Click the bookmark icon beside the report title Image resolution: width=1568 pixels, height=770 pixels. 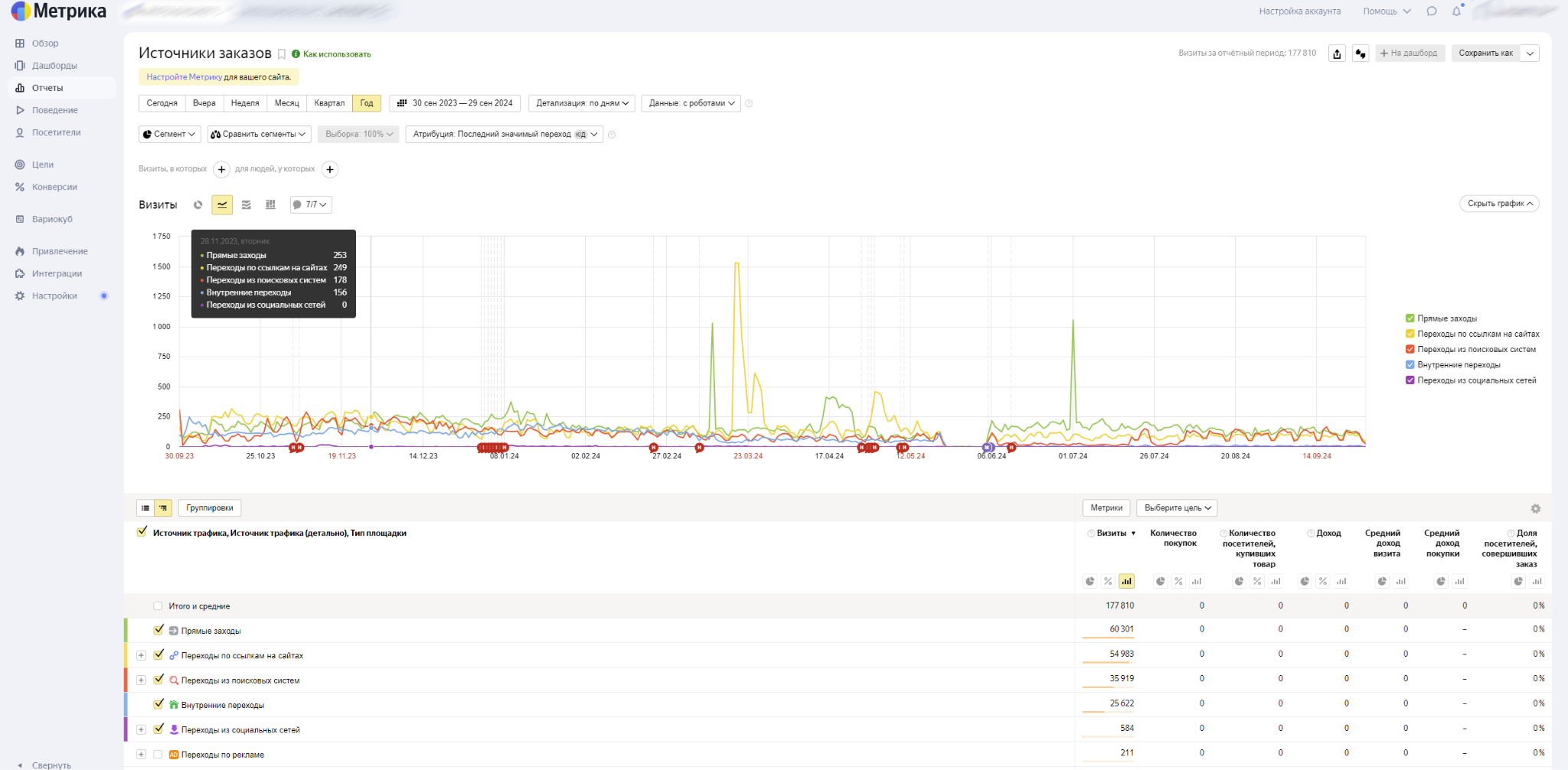click(282, 54)
